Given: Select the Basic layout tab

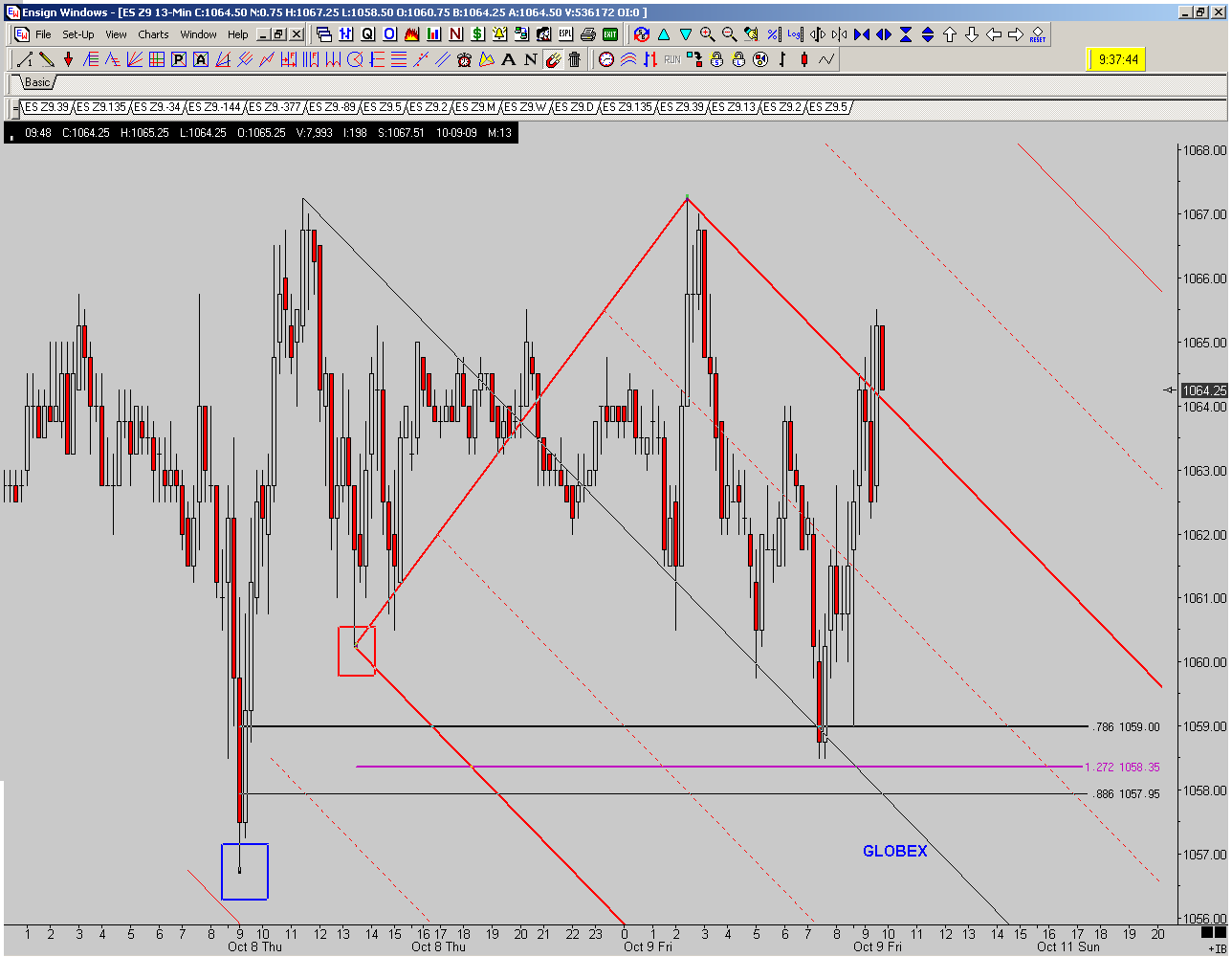Looking at the screenshot, I should click(x=36, y=83).
